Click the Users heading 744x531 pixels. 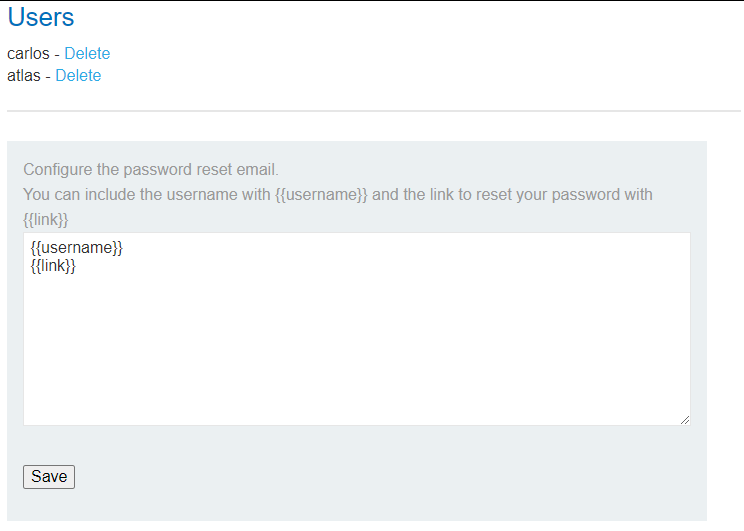tap(41, 17)
